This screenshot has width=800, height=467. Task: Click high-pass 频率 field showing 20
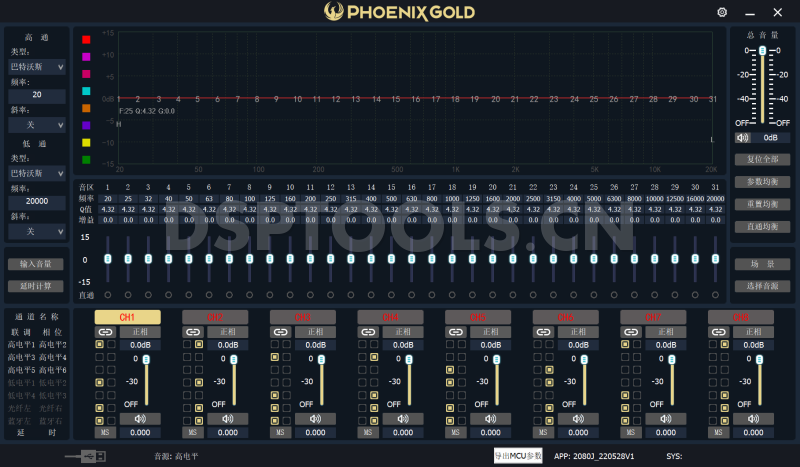pyautogui.click(x=37, y=95)
